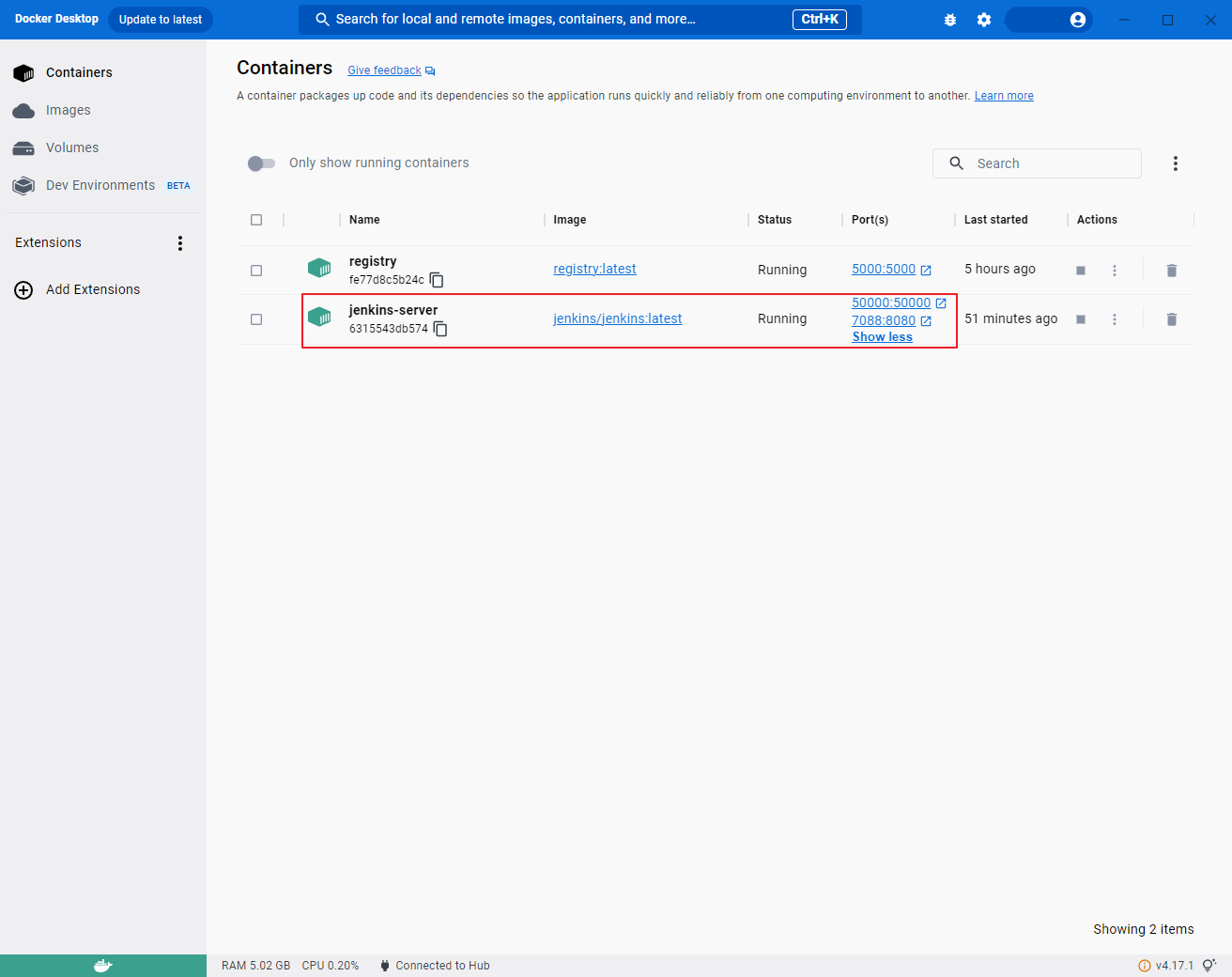
Task: Click the registry container cube icon
Action: [319, 269]
